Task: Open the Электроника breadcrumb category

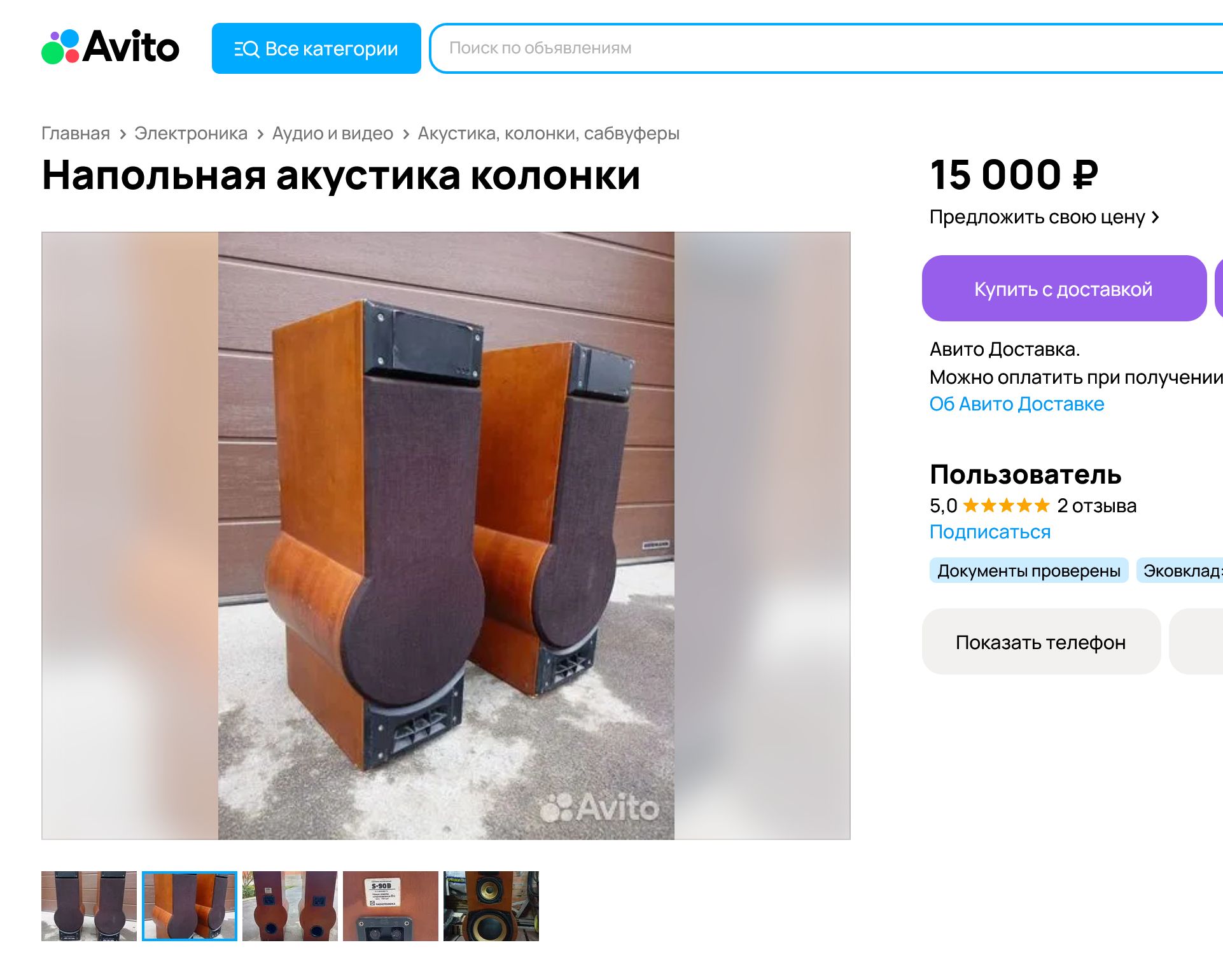Action: [x=191, y=134]
